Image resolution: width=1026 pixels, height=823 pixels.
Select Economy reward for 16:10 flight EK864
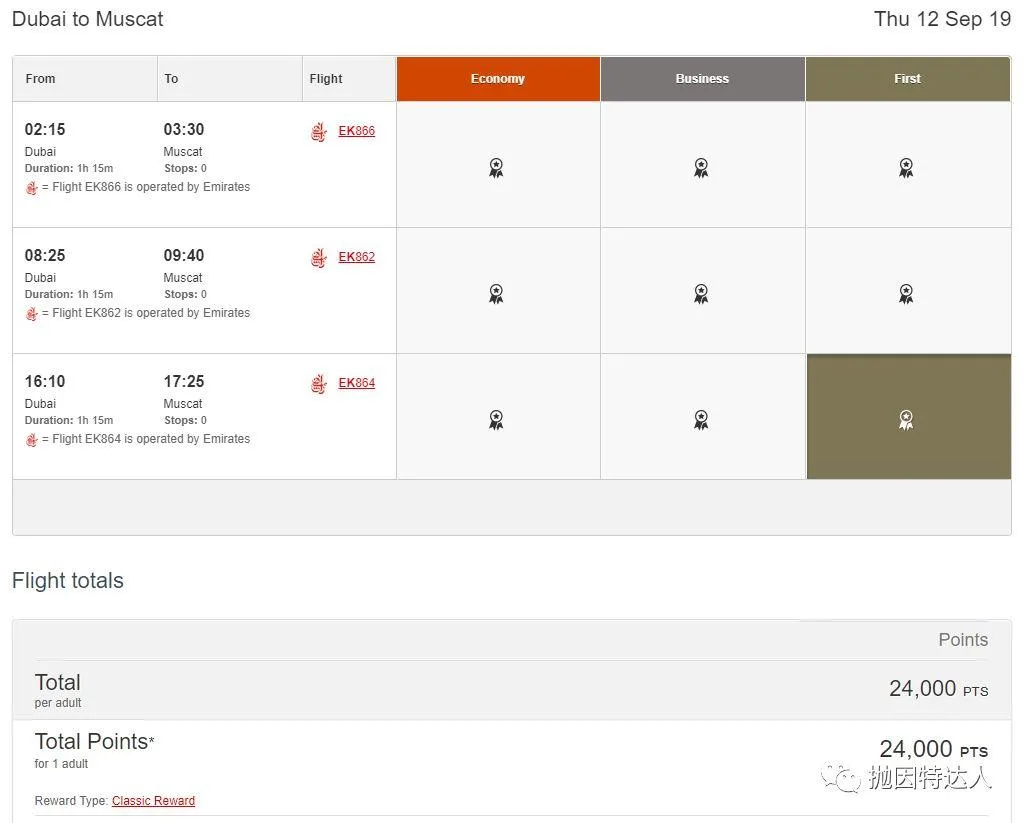pos(496,419)
